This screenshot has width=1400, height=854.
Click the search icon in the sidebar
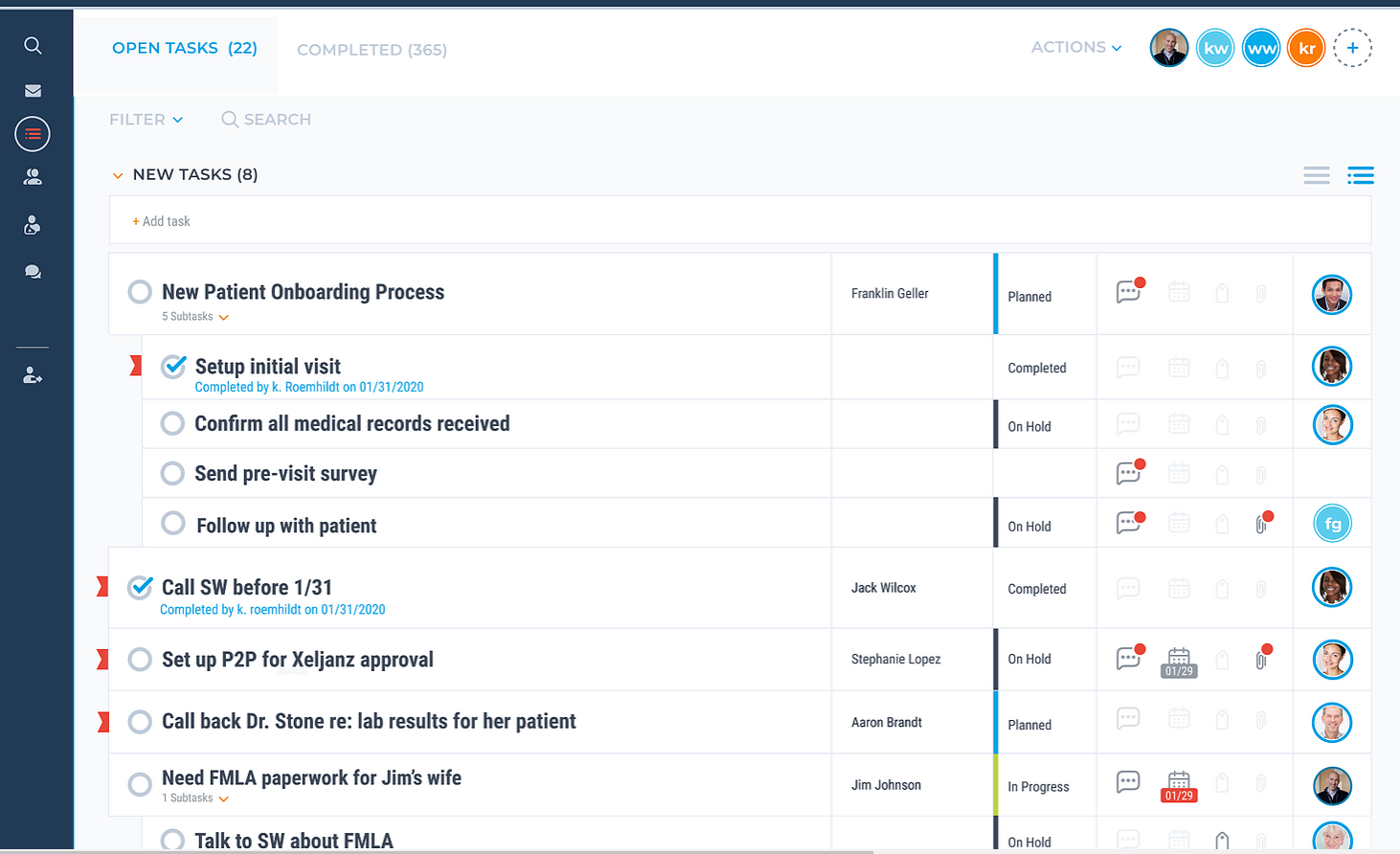pos(33,45)
